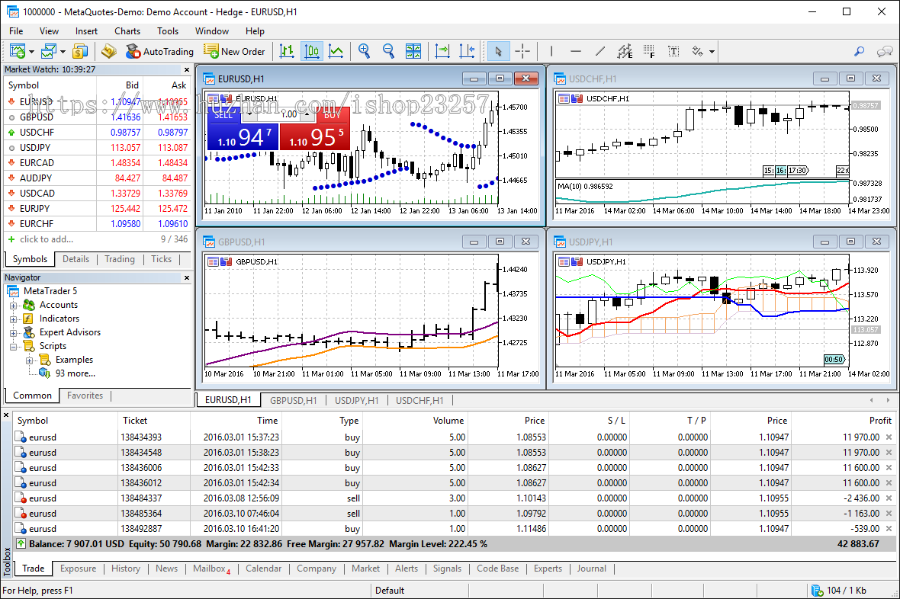The width and height of the screenshot is (900, 599).
Task: Open the Mailbox tab in Toolbox
Action: 211,569
